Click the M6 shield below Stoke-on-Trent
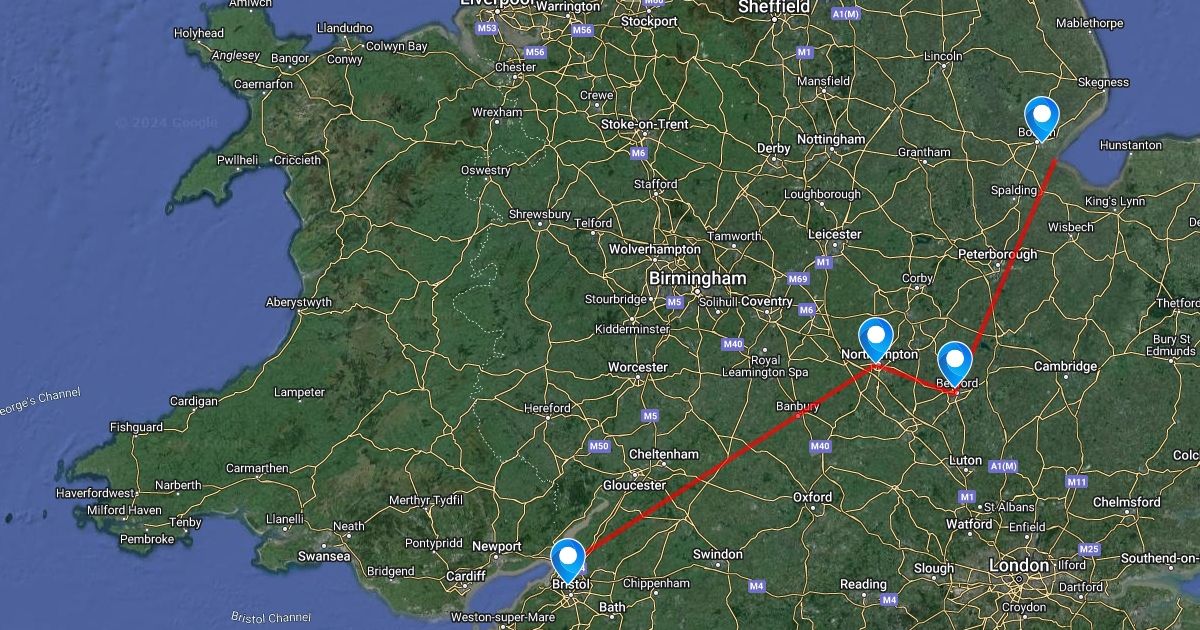The width and height of the screenshot is (1200, 630). (x=639, y=153)
